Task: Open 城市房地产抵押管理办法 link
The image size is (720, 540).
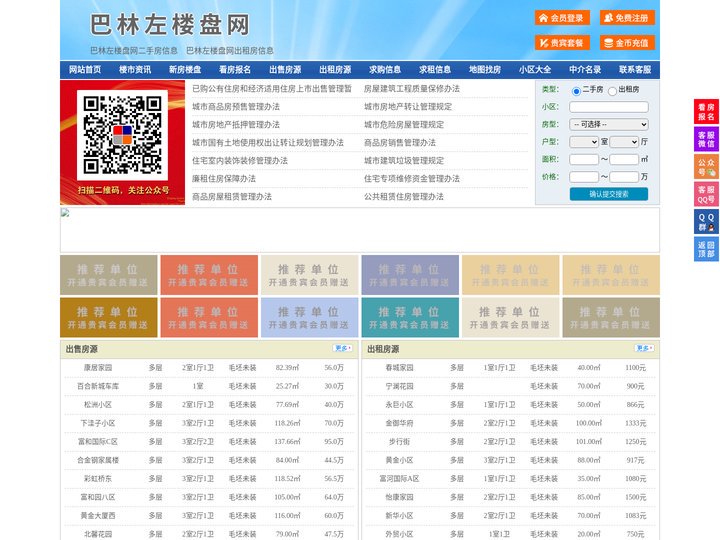Action: coord(236,124)
